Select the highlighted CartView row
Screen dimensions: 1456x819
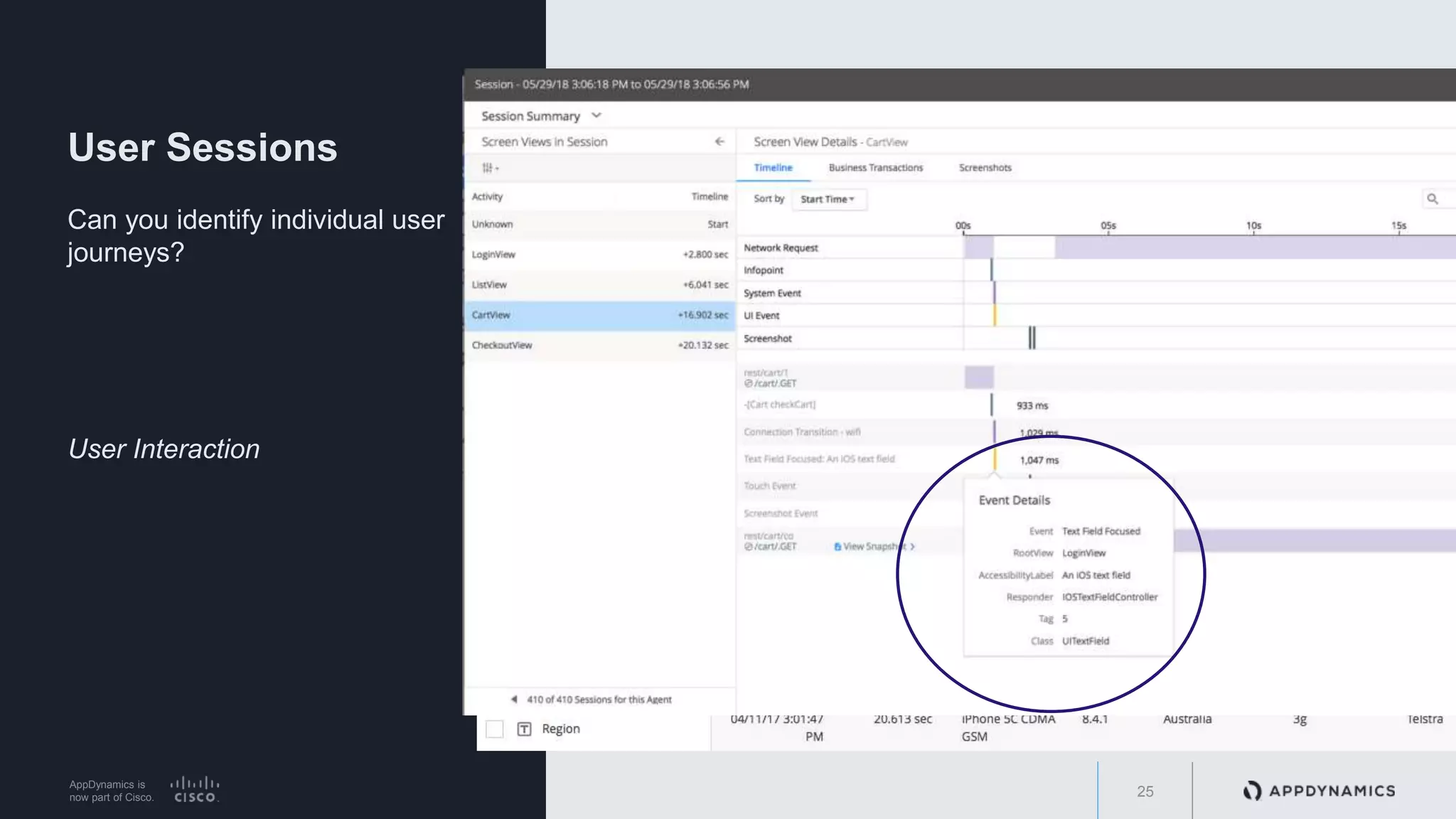point(600,315)
